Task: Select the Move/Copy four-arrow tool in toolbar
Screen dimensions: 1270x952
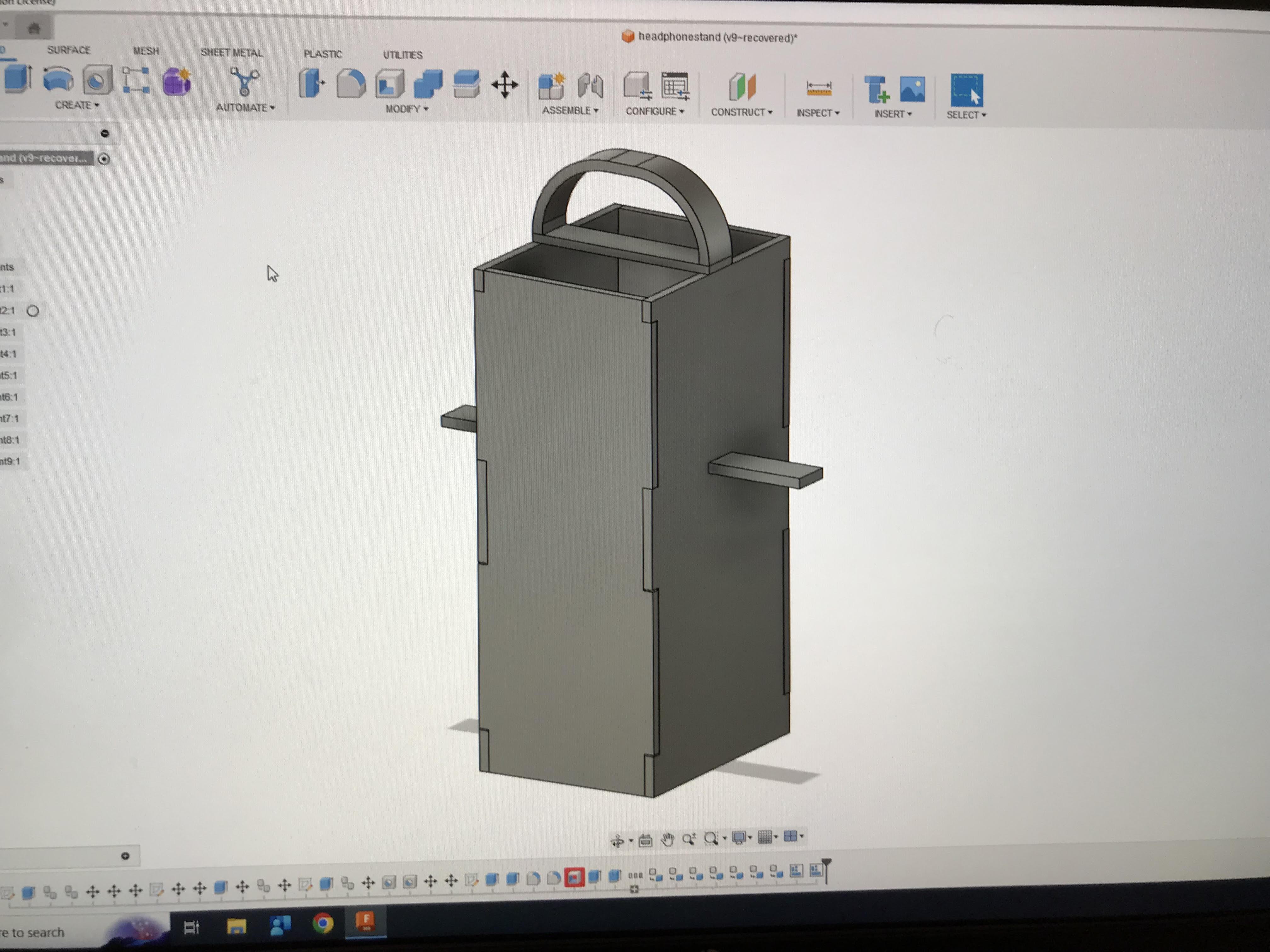Action: point(505,86)
